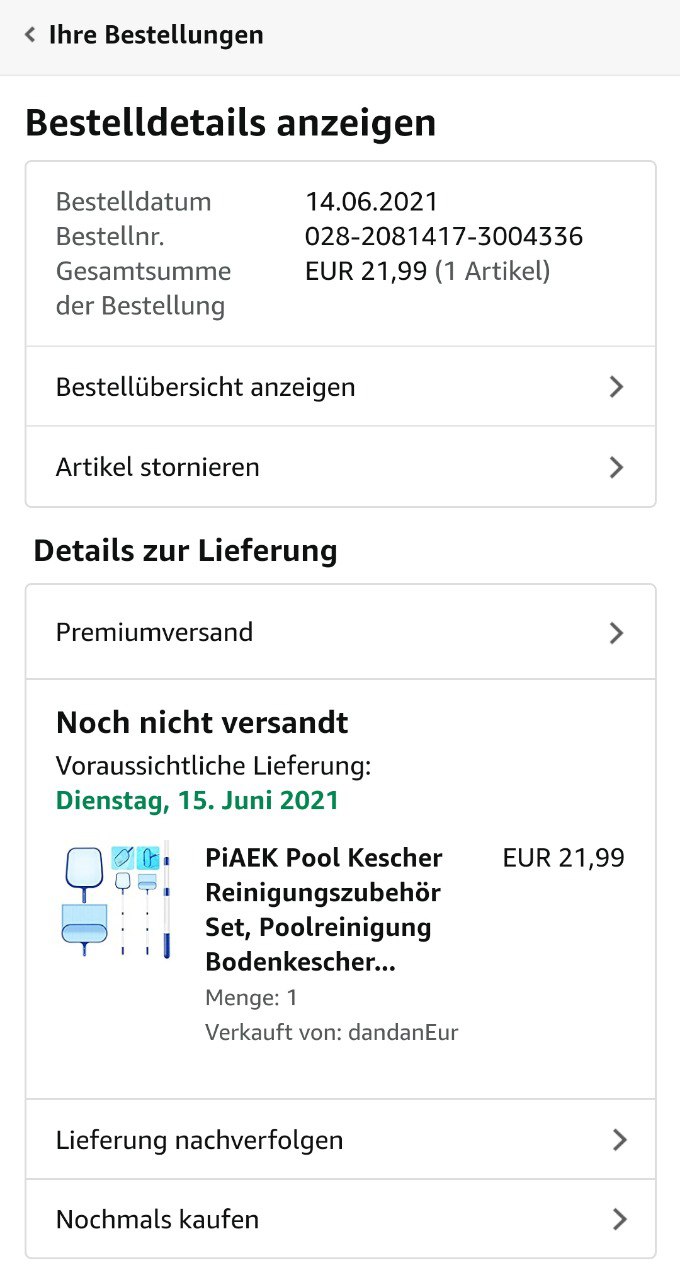Go back via "Ihre Bestellungen" header text
The width and height of the screenshot is (680, 1280).
[156, 35]
